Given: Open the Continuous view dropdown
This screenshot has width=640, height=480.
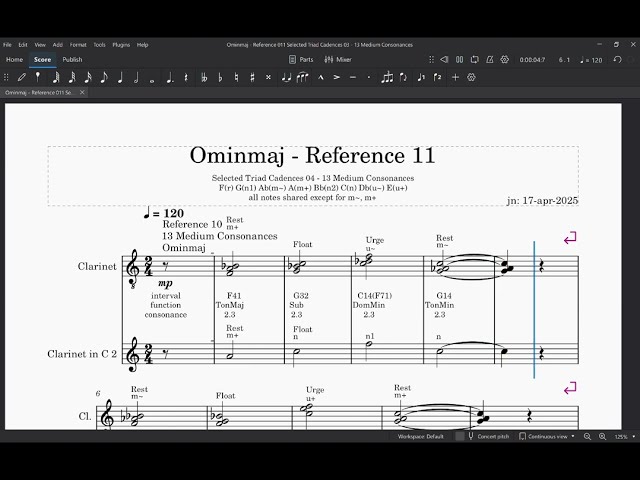Looking at the screenshot, I should tap(547, 436).
